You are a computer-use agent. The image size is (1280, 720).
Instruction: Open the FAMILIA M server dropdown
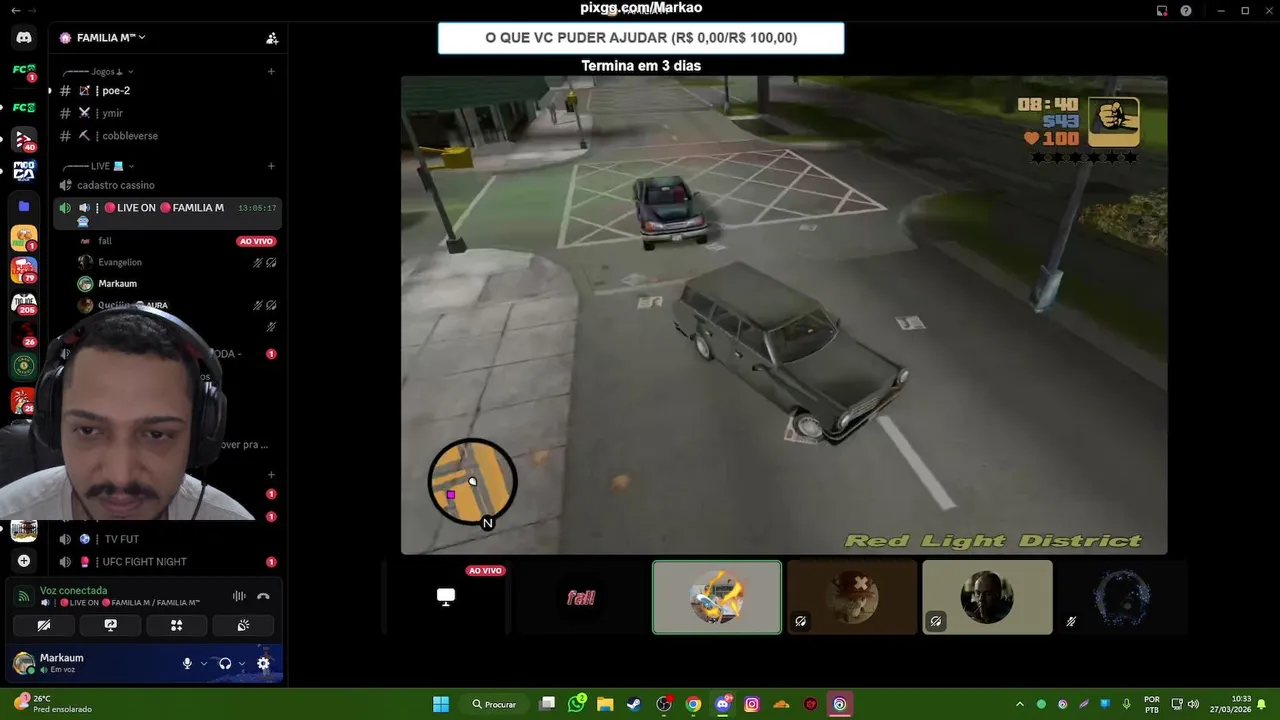click(110, 38)
